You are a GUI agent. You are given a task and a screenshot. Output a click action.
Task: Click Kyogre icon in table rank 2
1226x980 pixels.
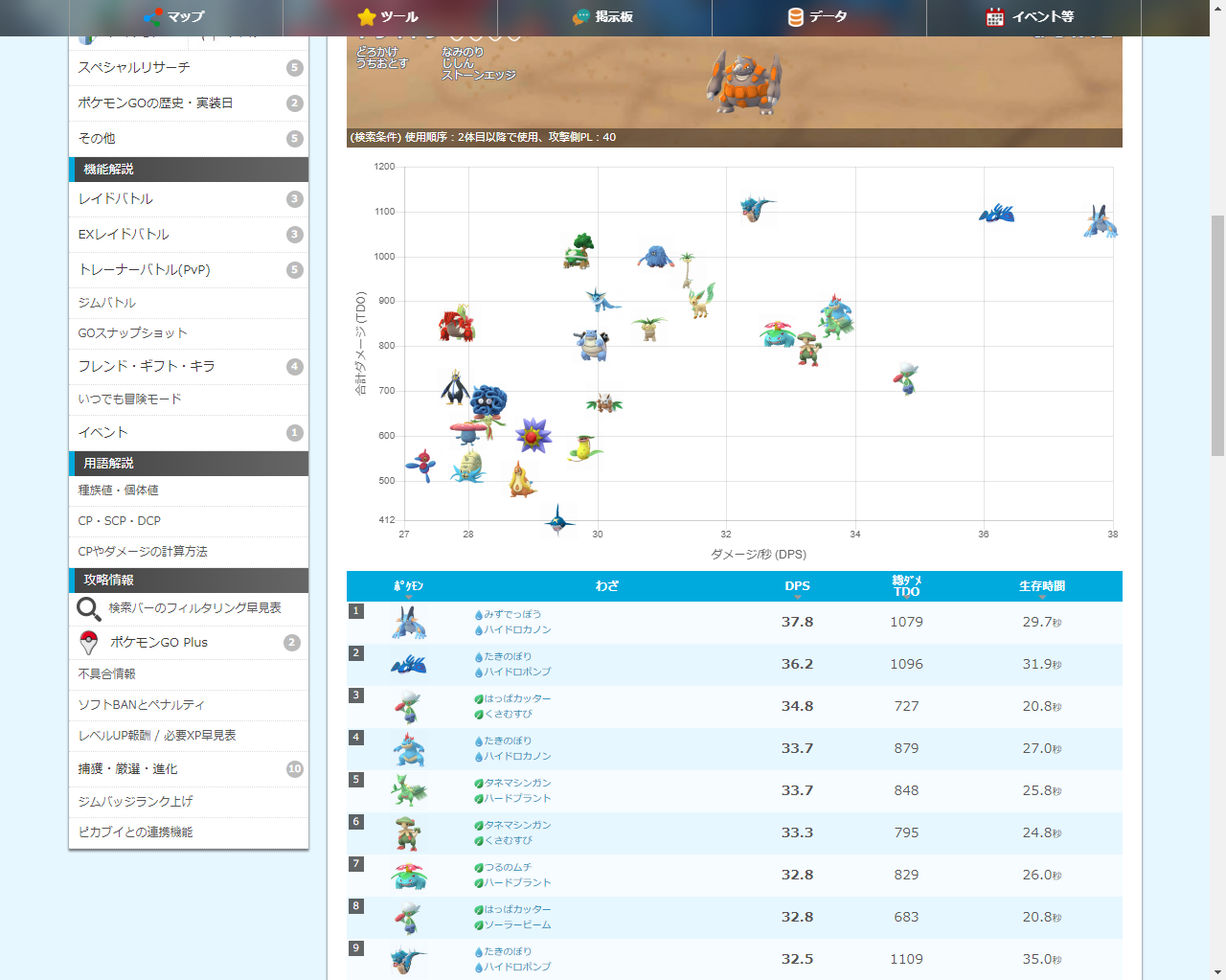coord(409,665)
